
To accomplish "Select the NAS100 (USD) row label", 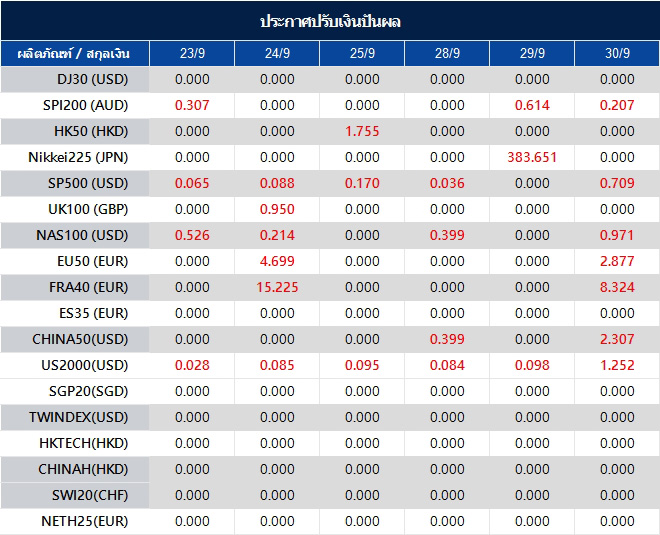I will 82,235.
